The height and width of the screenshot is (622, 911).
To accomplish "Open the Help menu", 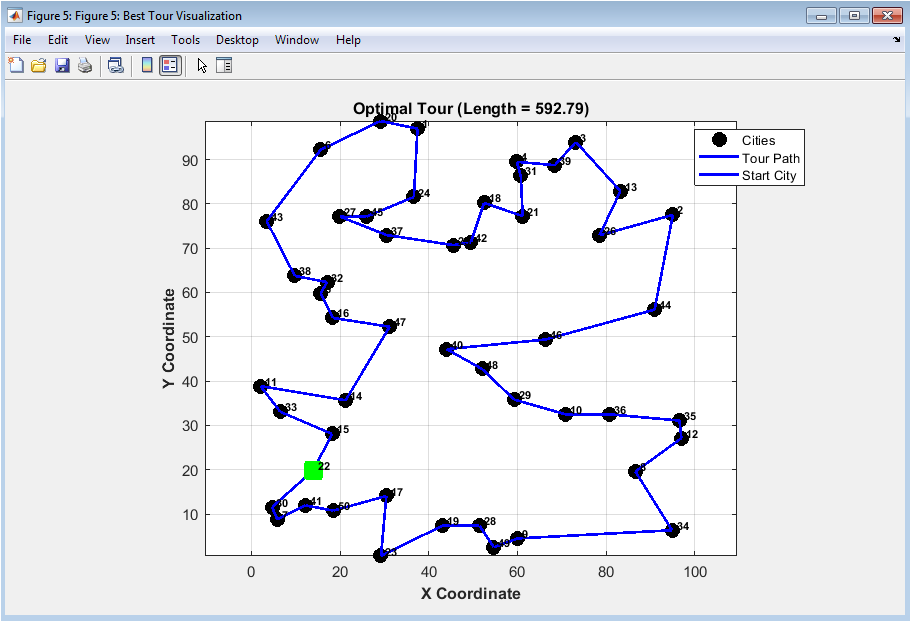I will pos(348,40).
